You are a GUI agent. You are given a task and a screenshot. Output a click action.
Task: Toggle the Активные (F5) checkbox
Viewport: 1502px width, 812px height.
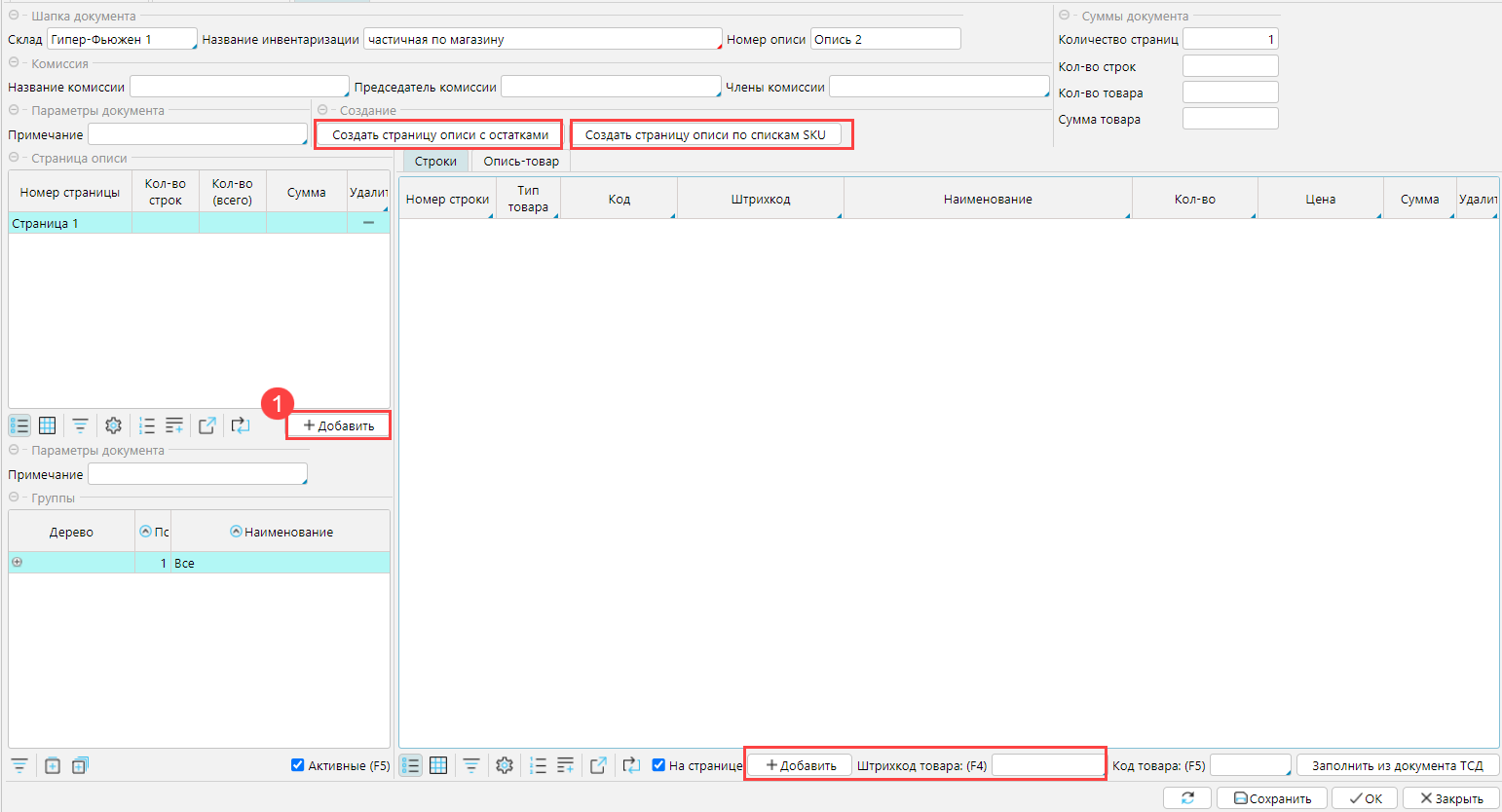[x=298, y=765]
